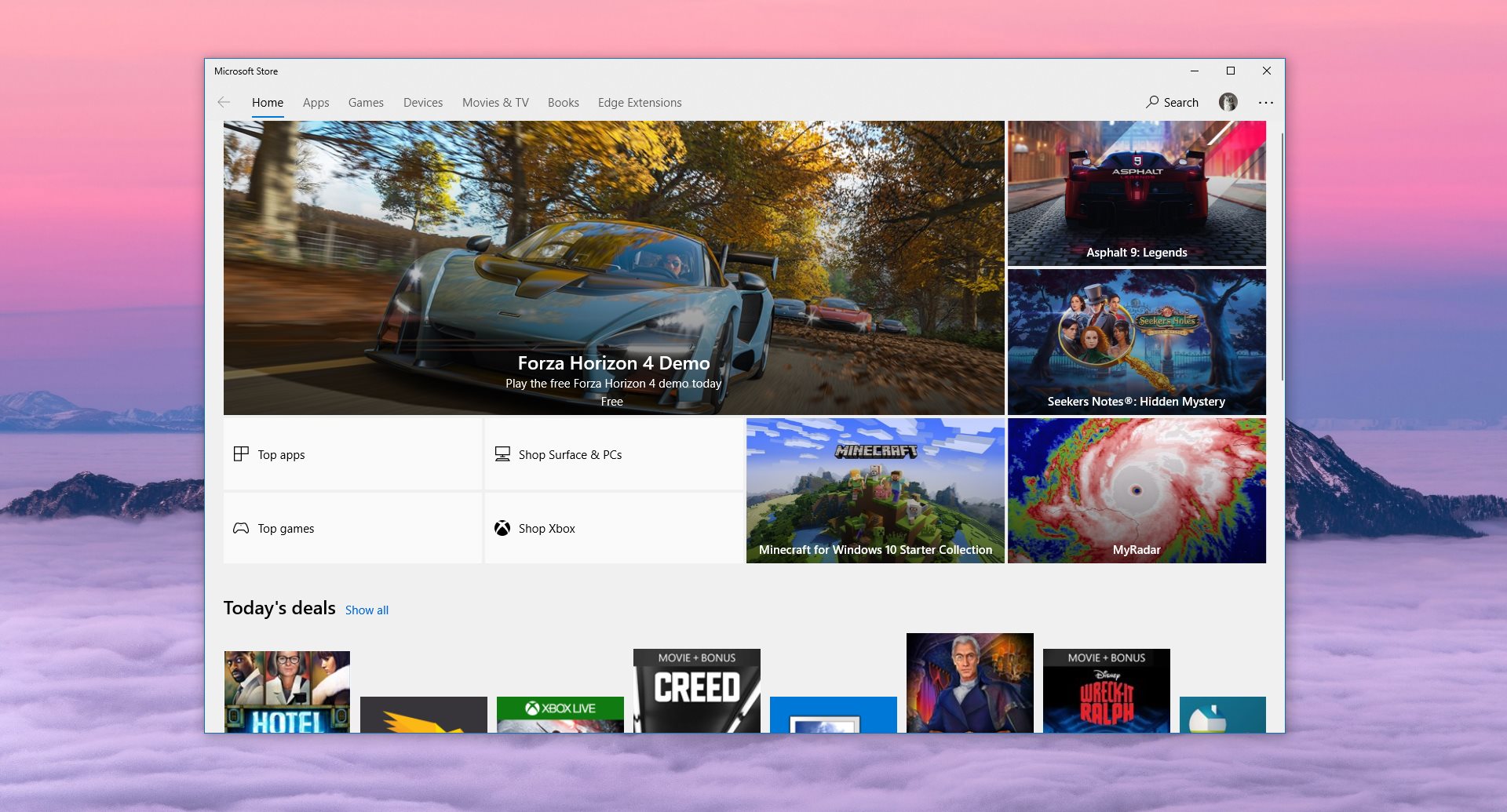The height and width of the screenshot is (812, 1507).
Task: Open the See more ellipsis menu
Action: (x=1265, y=102)
